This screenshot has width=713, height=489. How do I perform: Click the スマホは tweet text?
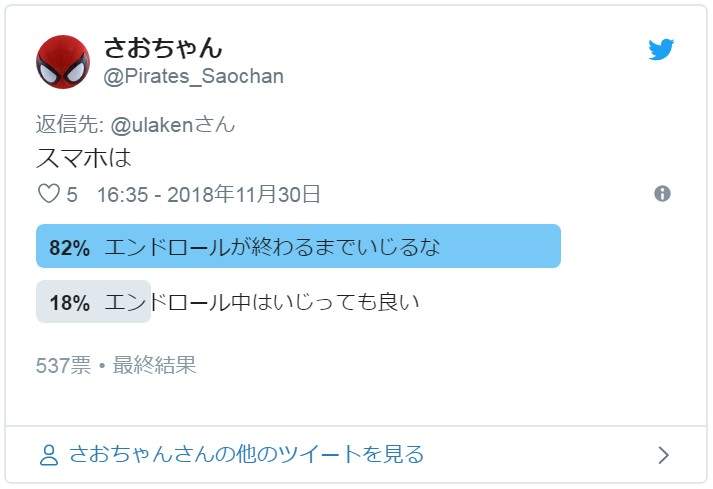[x=84, y=158]
